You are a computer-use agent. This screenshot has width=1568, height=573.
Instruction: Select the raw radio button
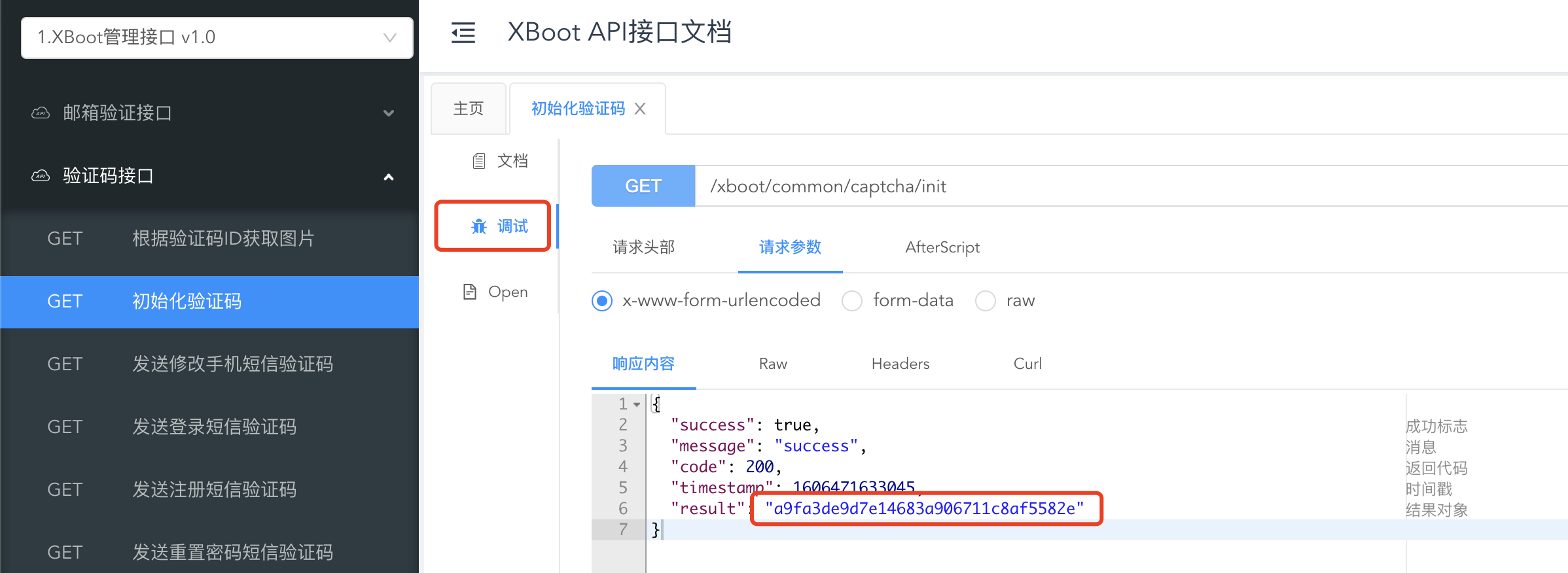click(x=986, y=301)
